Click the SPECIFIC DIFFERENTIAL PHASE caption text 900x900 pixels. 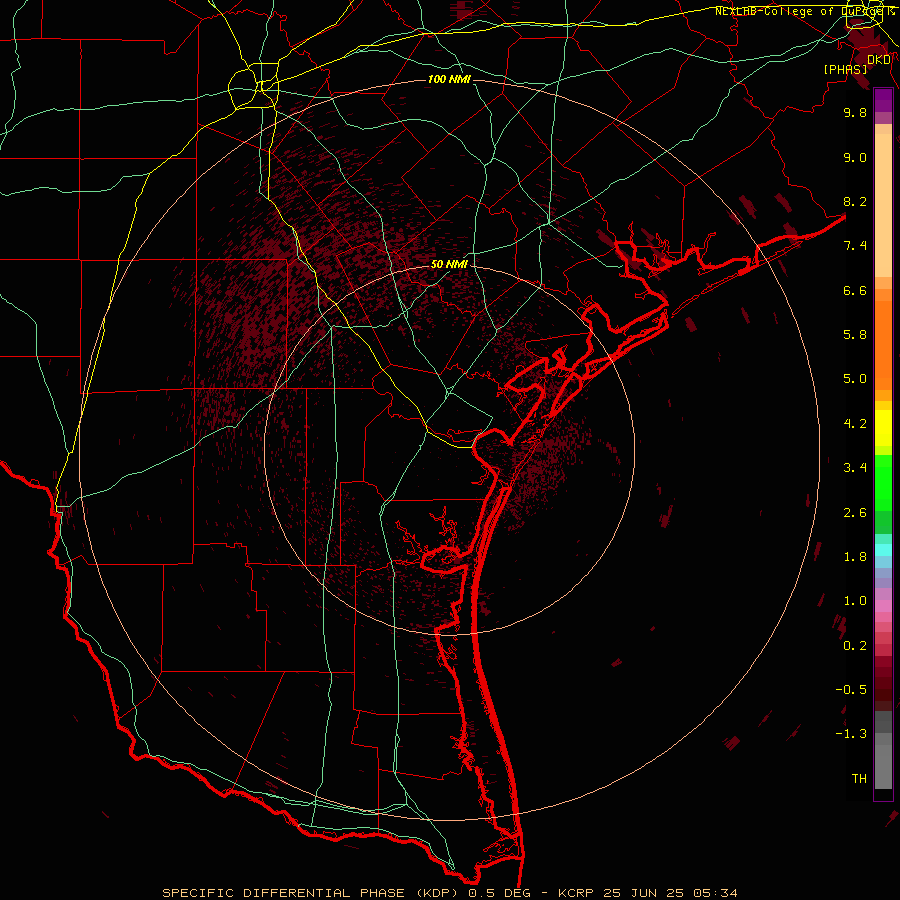(x=283, y=893)
